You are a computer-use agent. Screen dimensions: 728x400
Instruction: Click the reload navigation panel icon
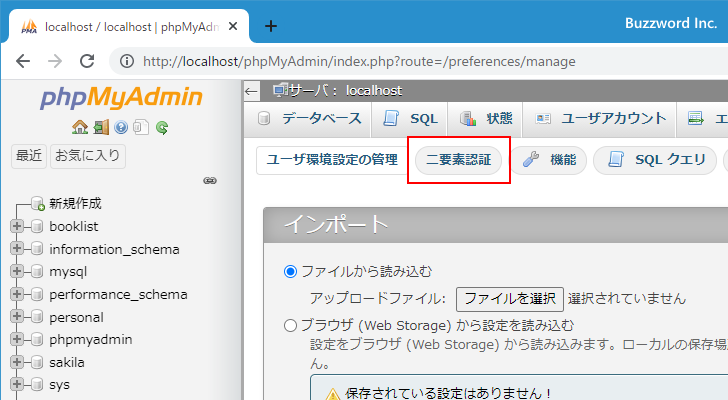(x=161, y=127)
